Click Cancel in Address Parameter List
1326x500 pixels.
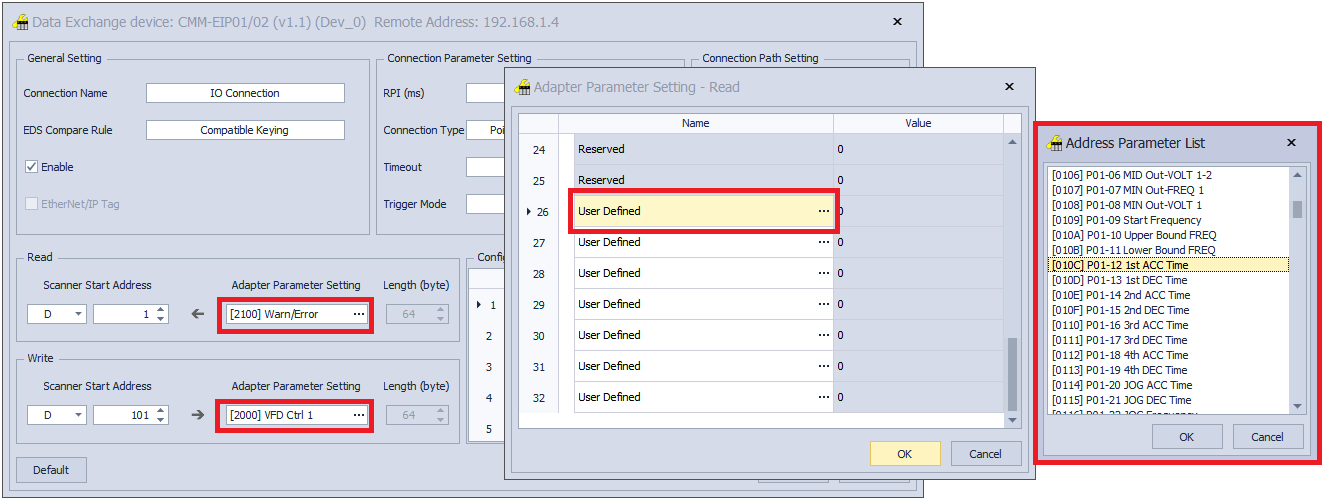1267,437
